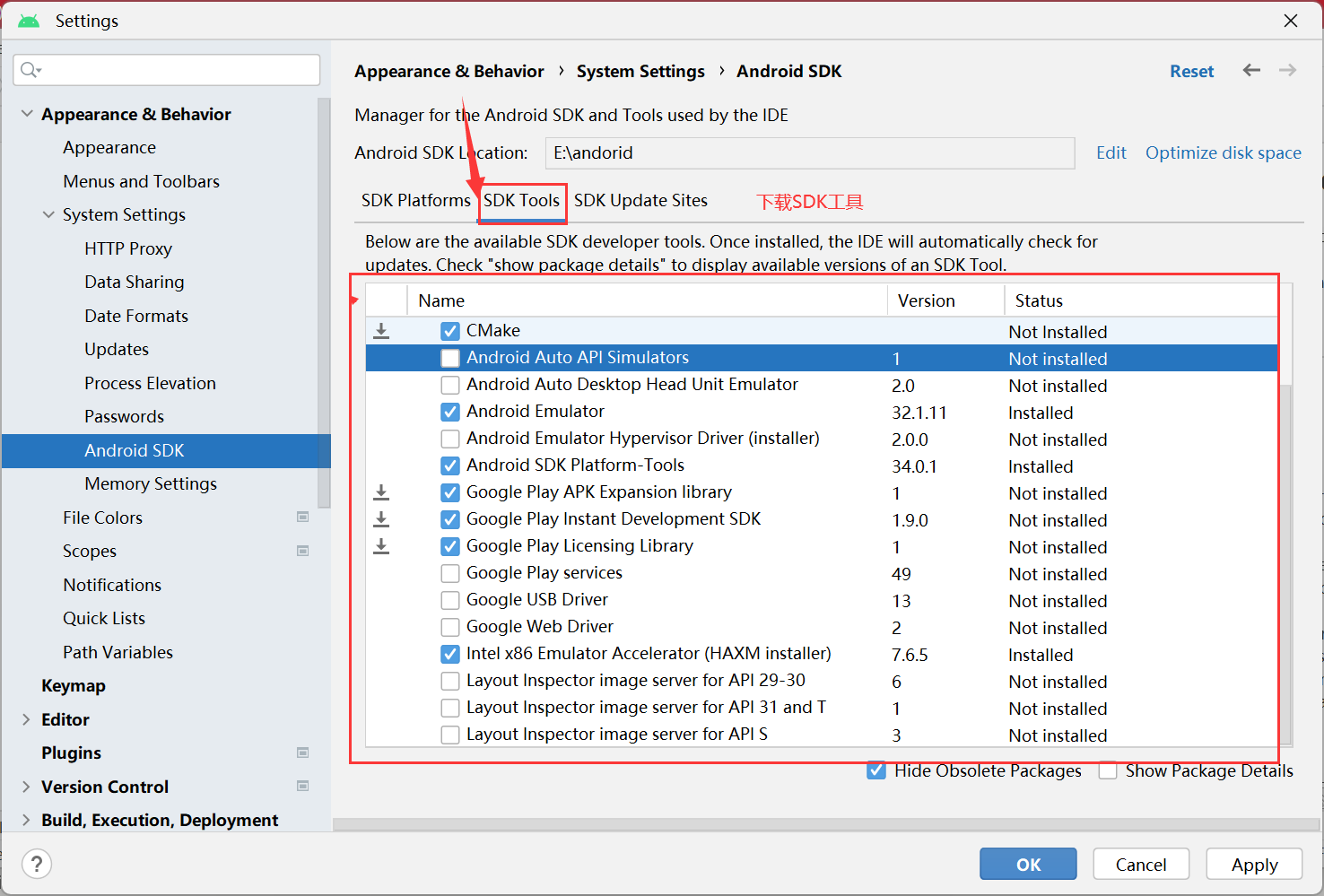
Task: Click the OK button
Action: coord(1028,865)
